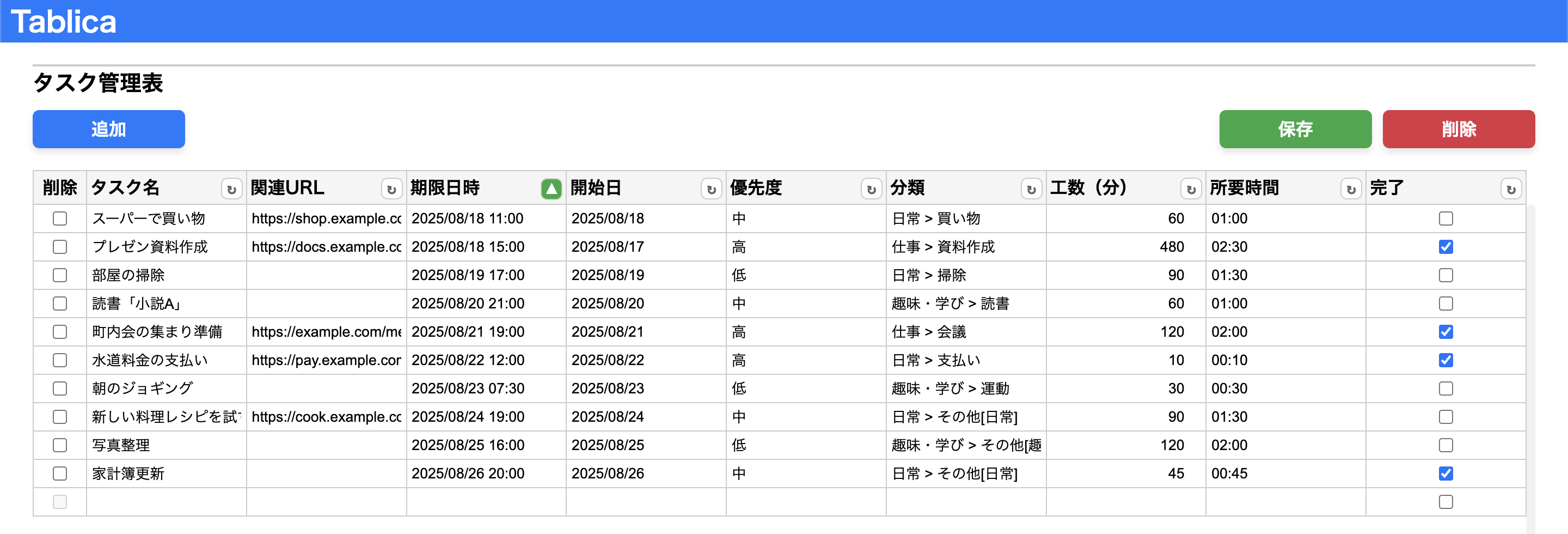Viewport: 1568px width, 534px height.
Task: Click the sort icon in 工数（分） column header
Action: (x=1191, y=190)
